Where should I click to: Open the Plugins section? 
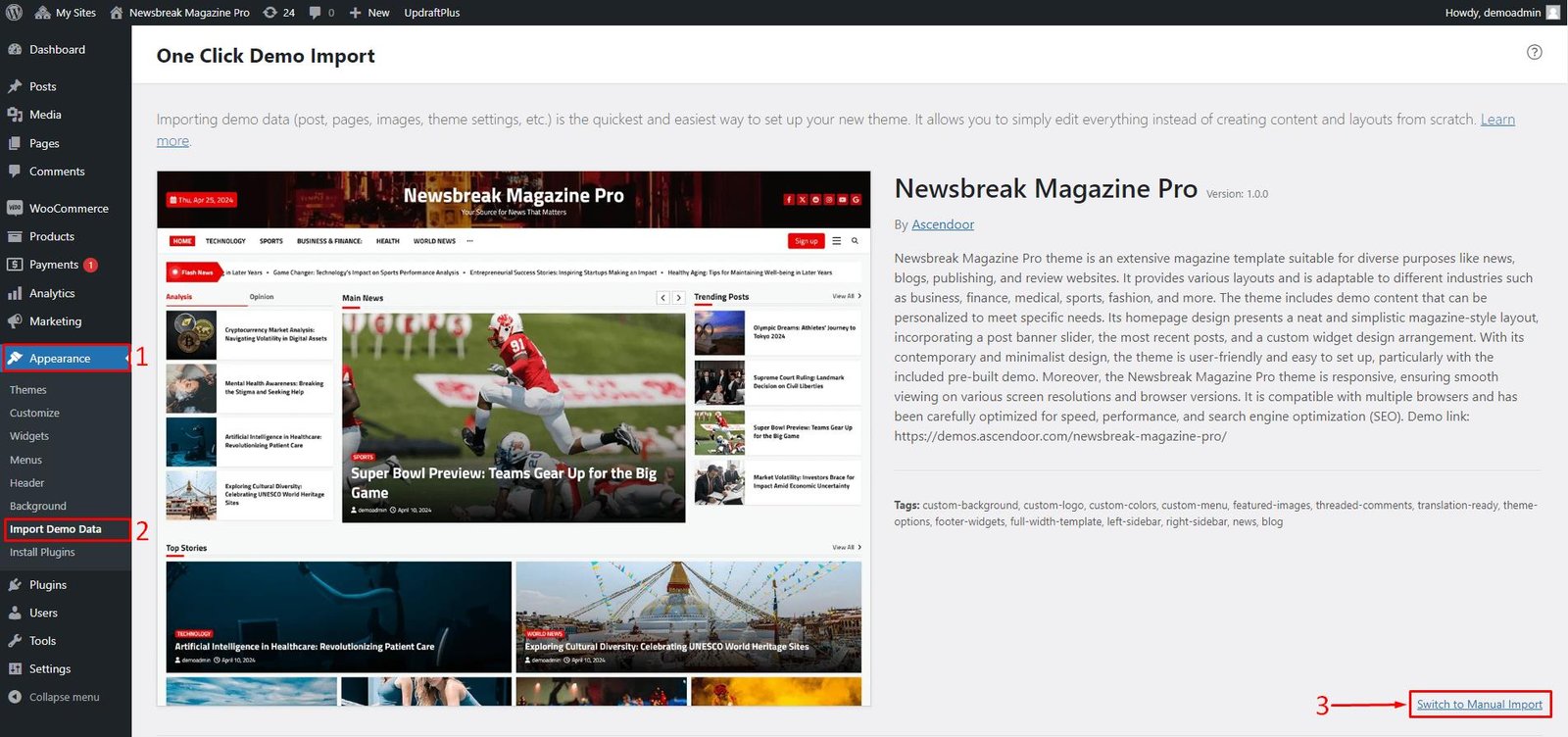pyautogui.click(x=48, y=585)
